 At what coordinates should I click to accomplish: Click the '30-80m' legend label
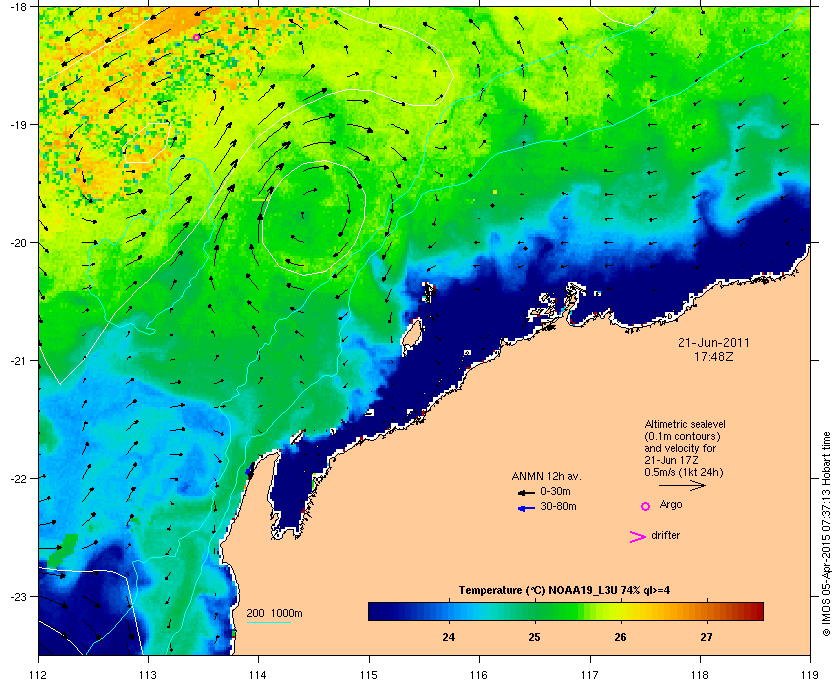[558, 506]
